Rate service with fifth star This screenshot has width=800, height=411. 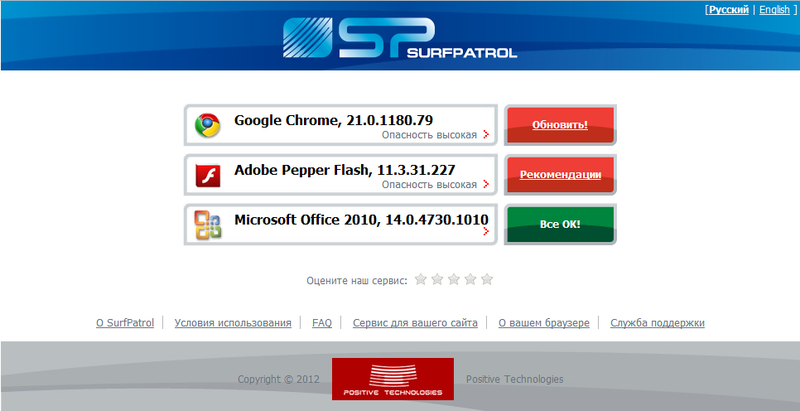coord(487,279)
